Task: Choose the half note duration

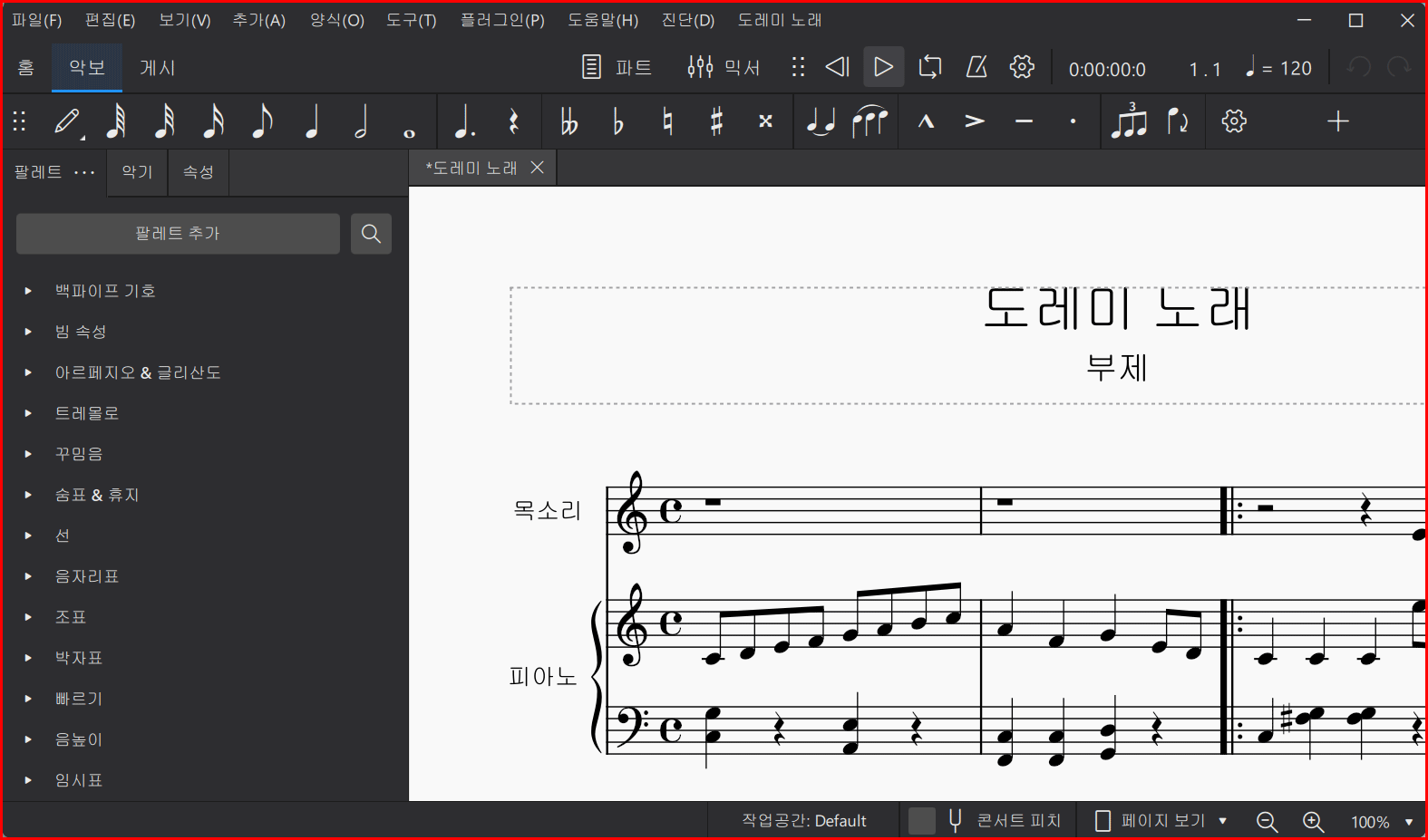Action: tap(361, 121)
